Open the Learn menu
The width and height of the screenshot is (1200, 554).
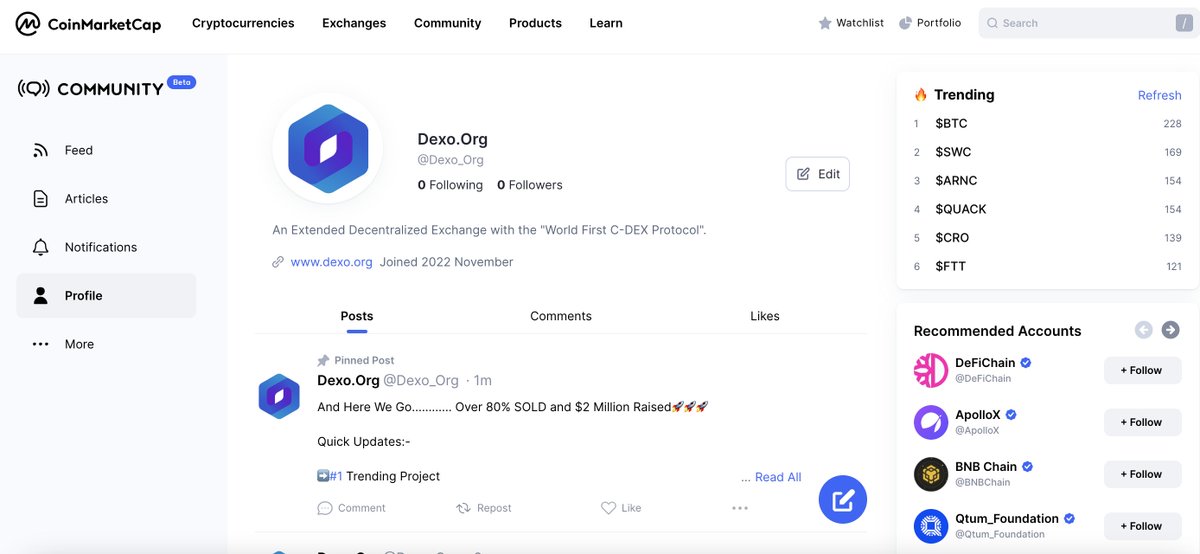pyautogui.click(x=606, y=23)
